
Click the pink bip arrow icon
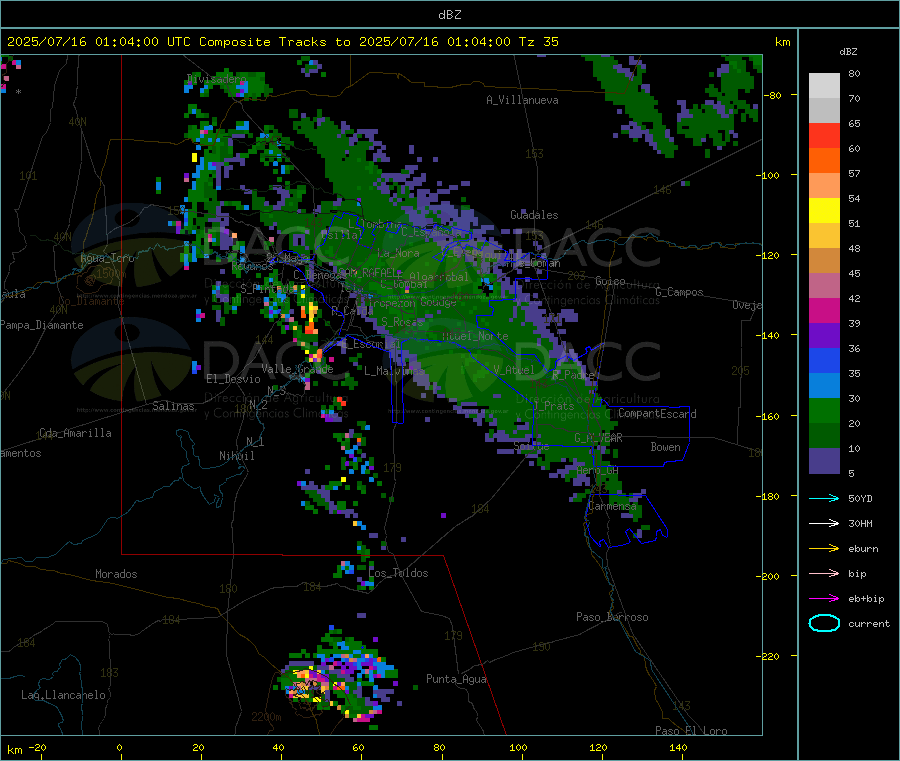[x=824, y=573]
